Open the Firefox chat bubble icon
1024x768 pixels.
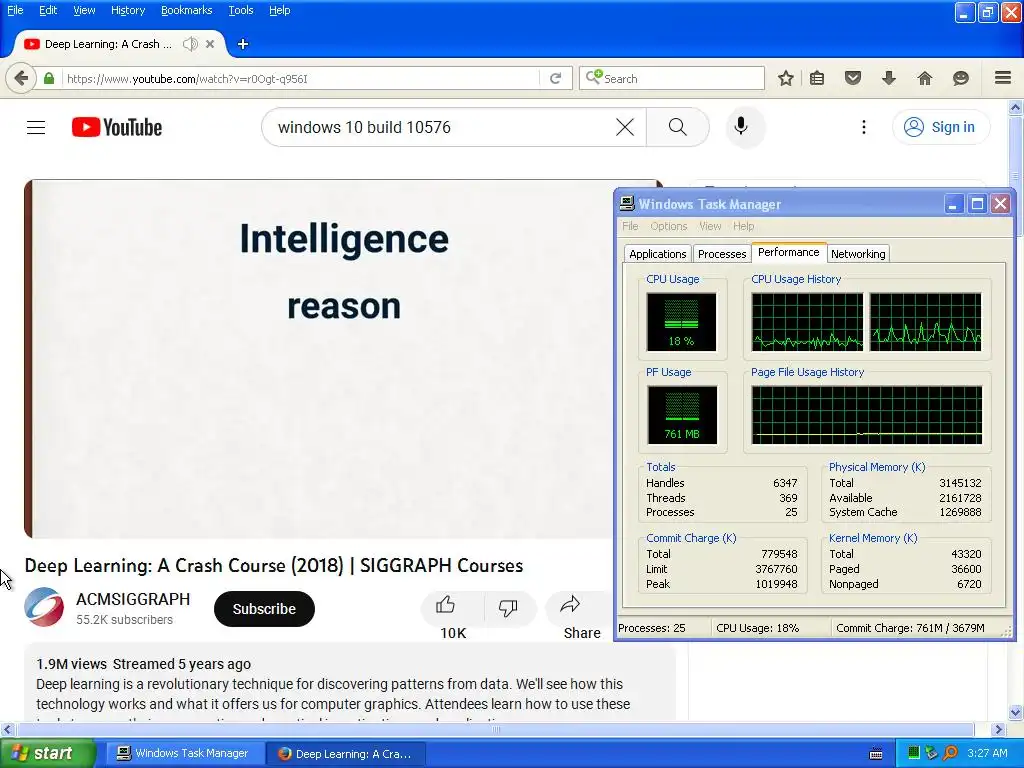(x=961, y=78)
